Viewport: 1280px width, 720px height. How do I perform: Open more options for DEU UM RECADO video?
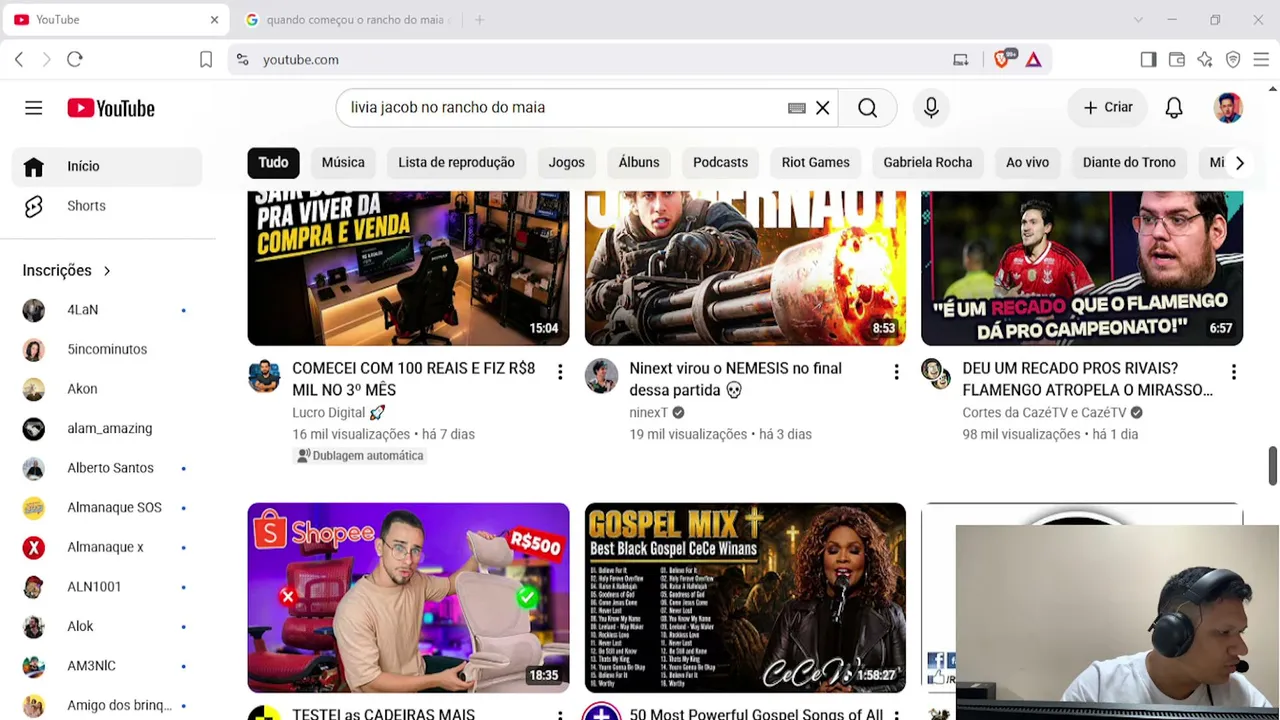click(1233, 373)
